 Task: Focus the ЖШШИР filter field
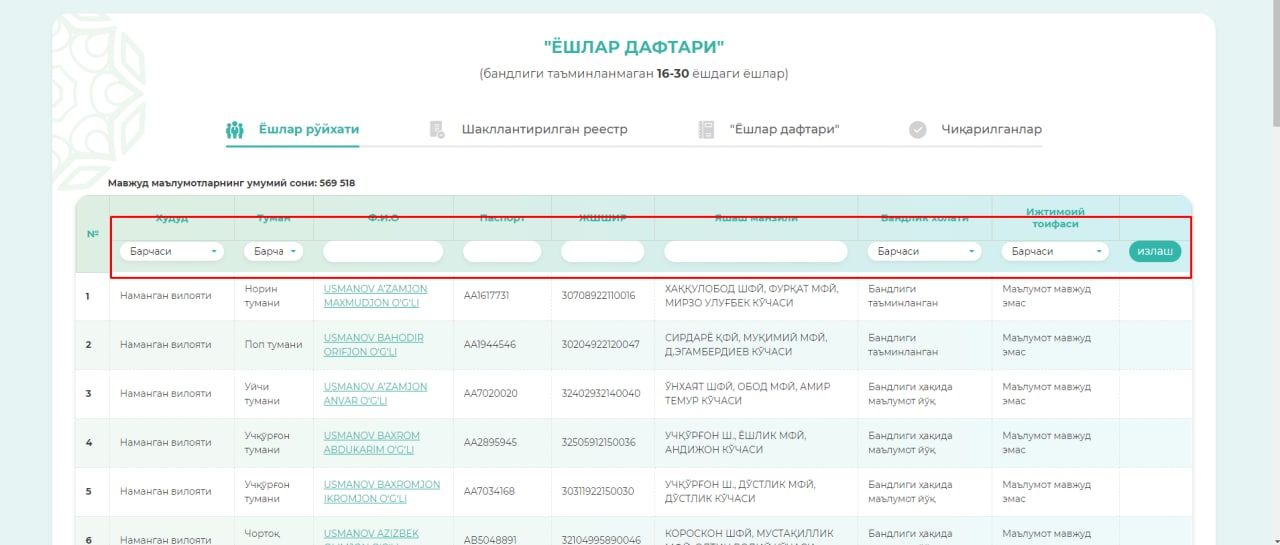point(603,252)
